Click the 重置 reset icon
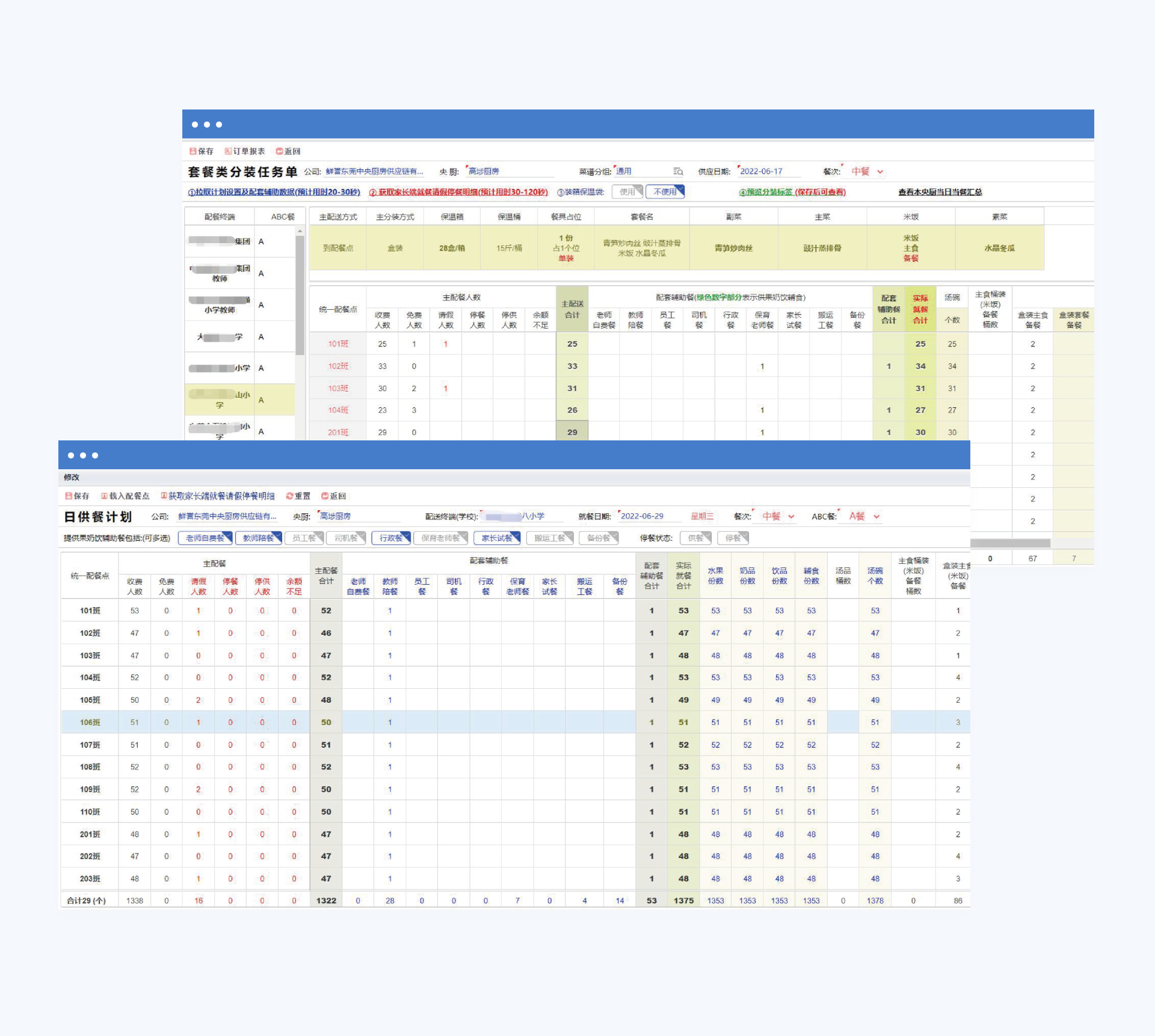1155x1036 pixels. (x=289, y=496)
